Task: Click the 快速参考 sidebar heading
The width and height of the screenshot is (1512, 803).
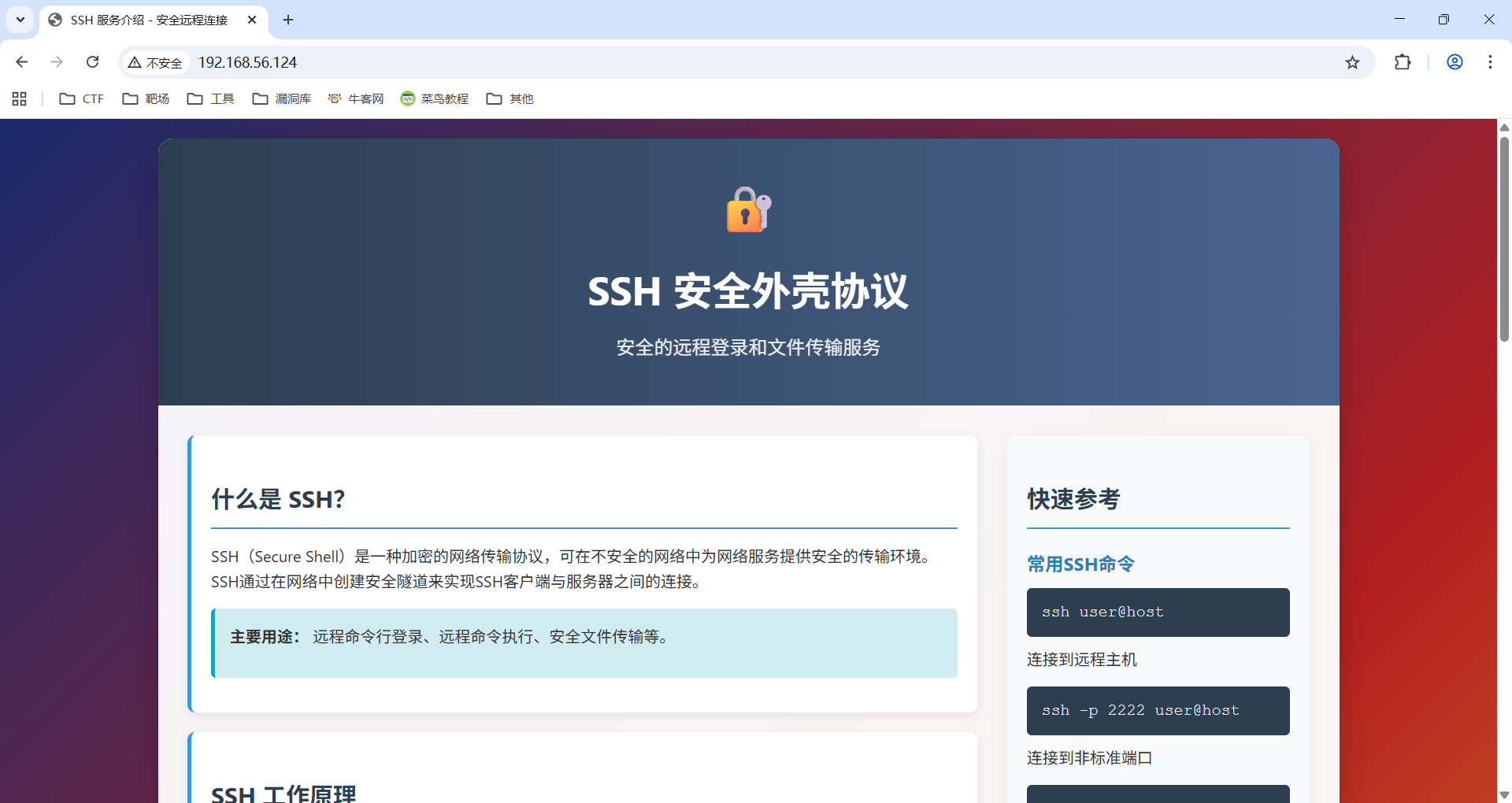Action: point(1073,499)
